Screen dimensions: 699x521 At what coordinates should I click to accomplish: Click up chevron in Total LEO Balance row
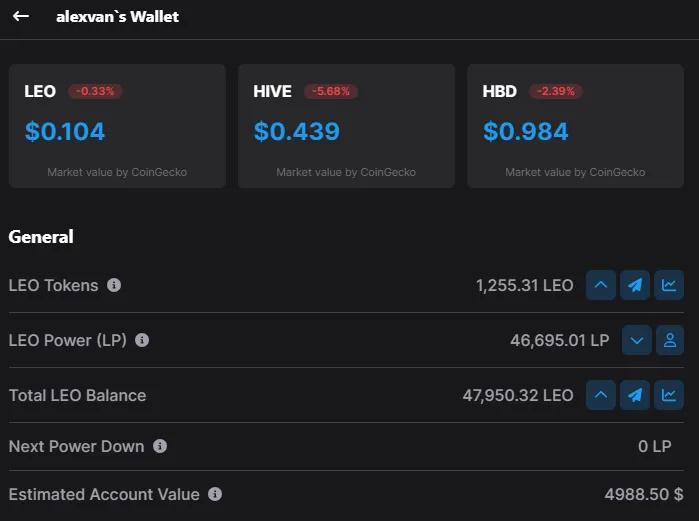coord(601,395)
